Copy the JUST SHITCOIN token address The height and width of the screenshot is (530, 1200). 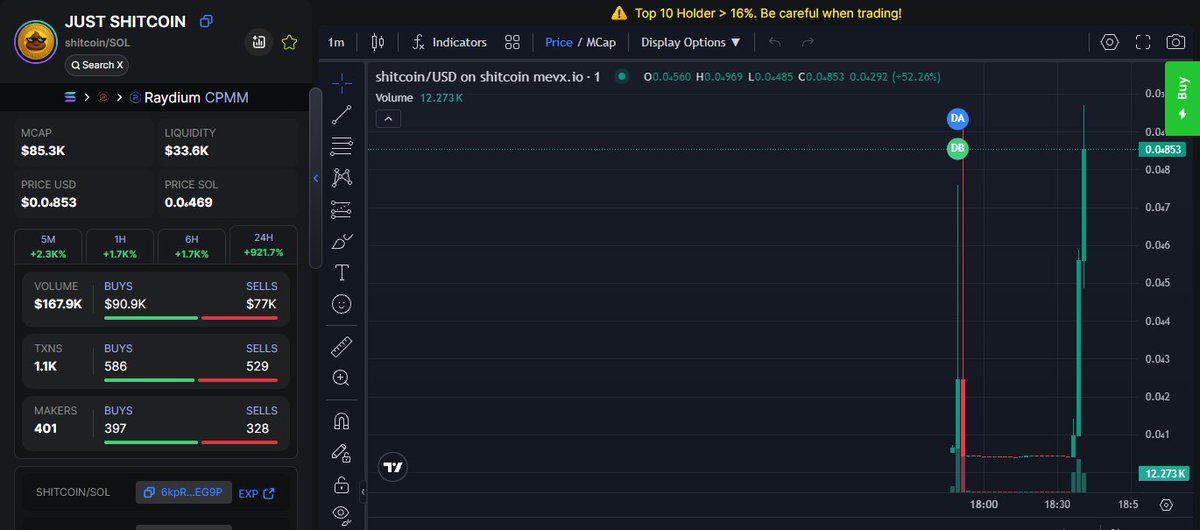pos(207,21)
